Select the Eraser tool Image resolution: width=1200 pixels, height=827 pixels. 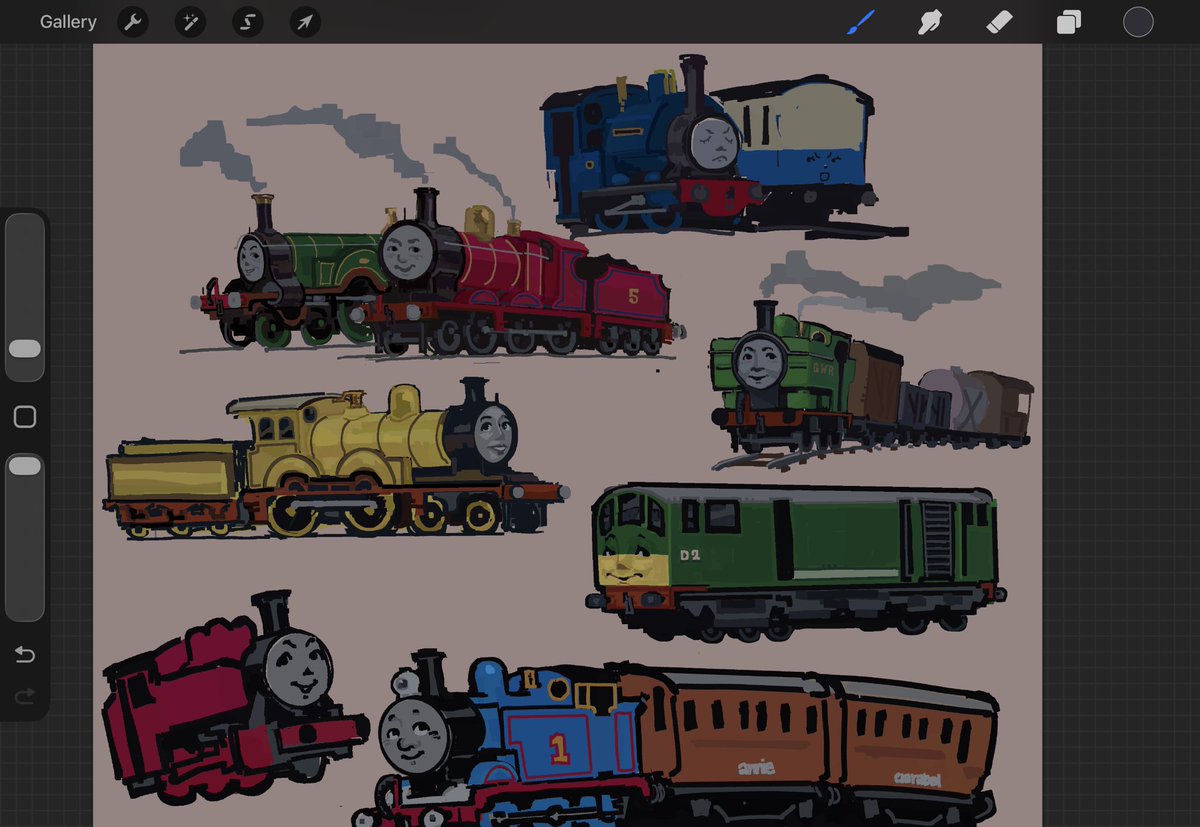pyautogui.click(x=999, y=22)
